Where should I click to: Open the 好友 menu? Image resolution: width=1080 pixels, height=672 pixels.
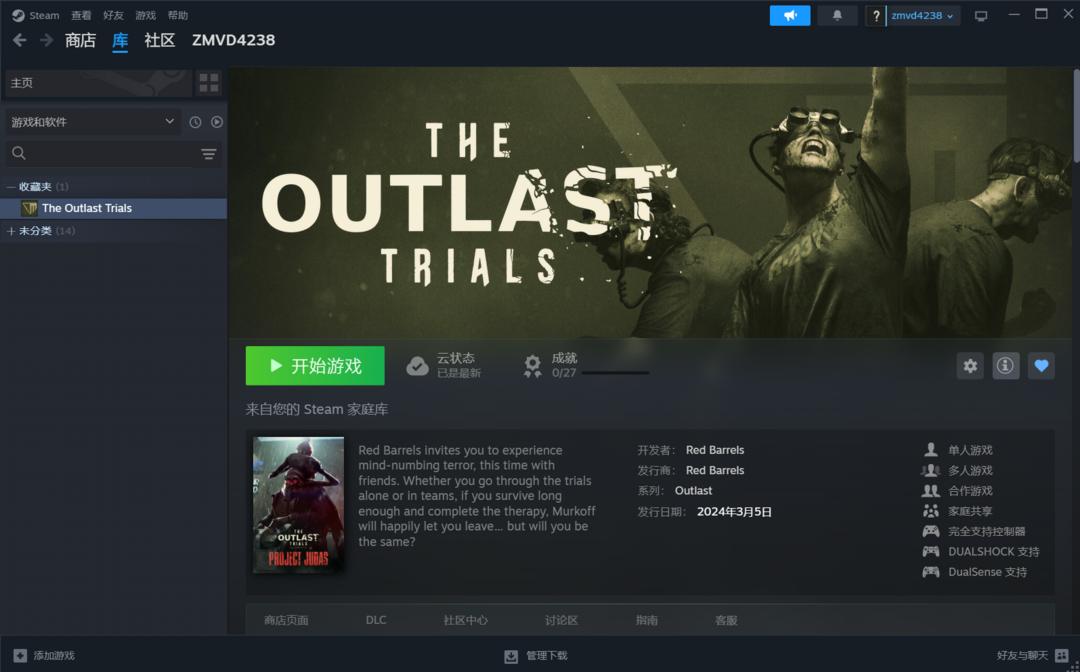113,15
